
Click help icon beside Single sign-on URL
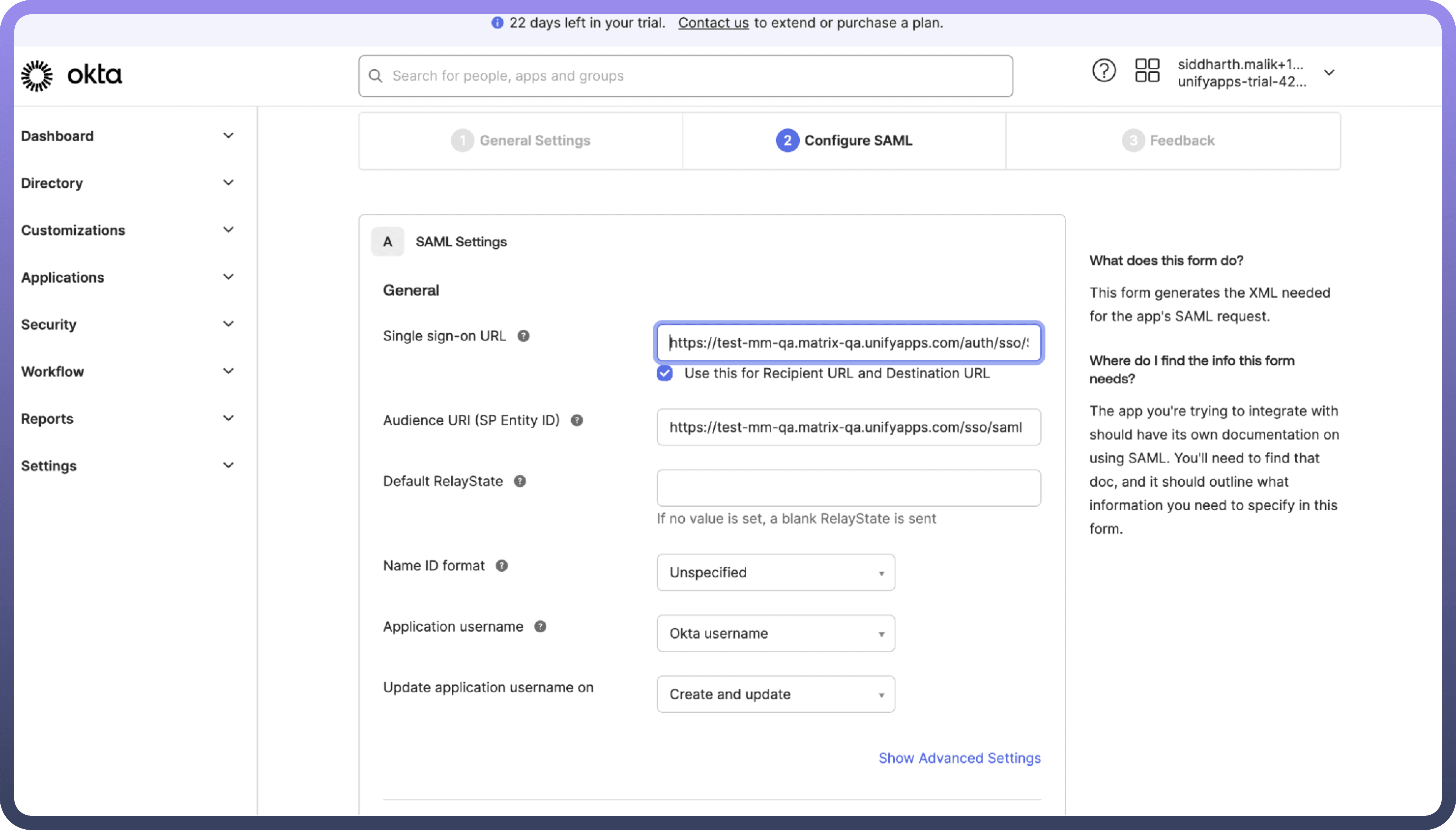[523, 336]
